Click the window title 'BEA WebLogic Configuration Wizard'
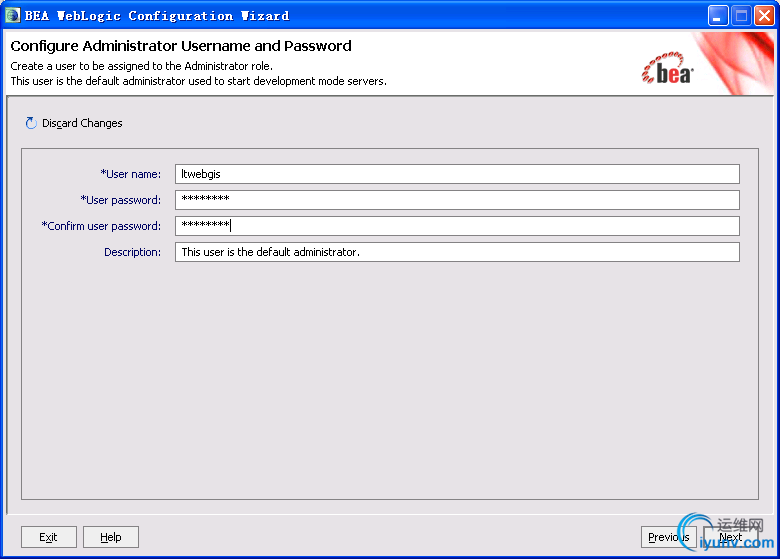780x559 pixels. (157, 16)
